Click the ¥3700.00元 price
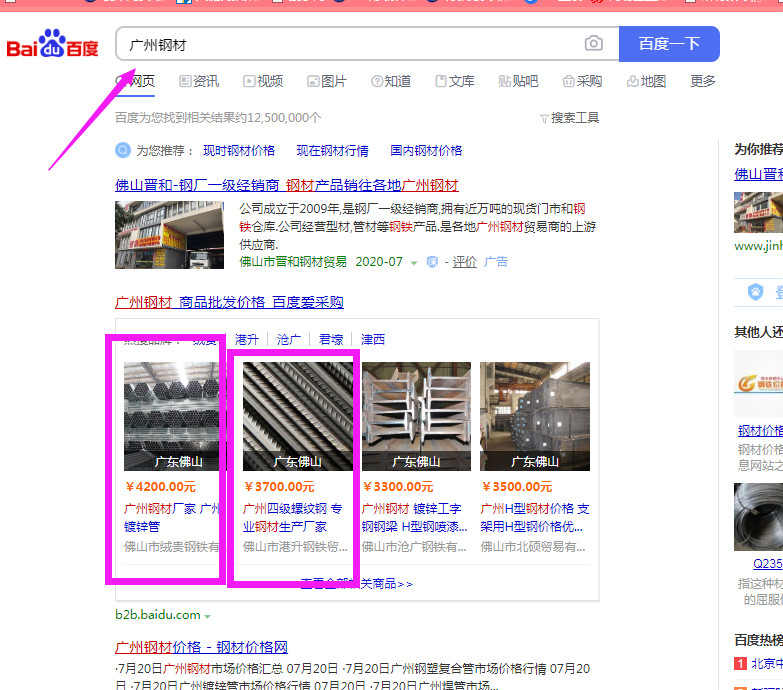The width and height of the screenshot is (783, 690). pyautogui.click(x=279, y=487)
